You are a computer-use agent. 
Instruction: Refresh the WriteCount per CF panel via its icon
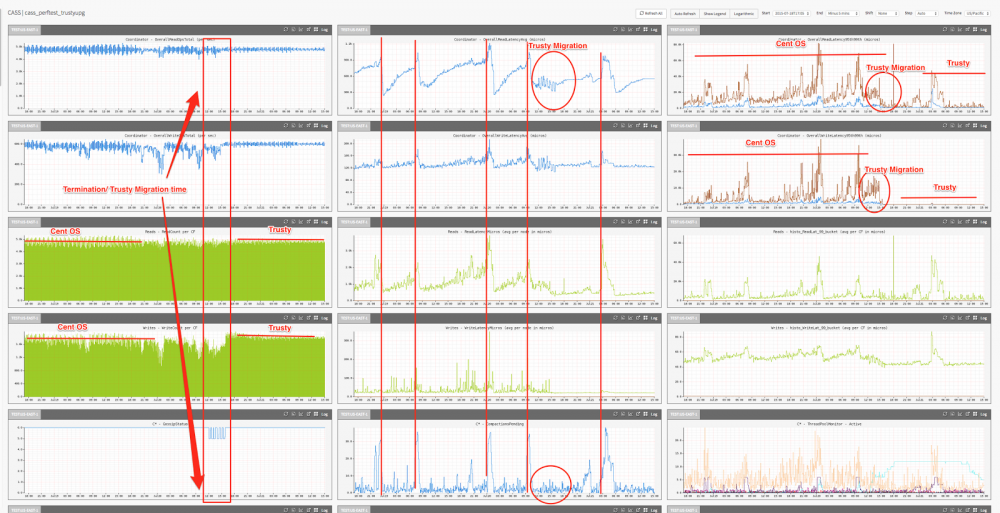pos(284,317)
